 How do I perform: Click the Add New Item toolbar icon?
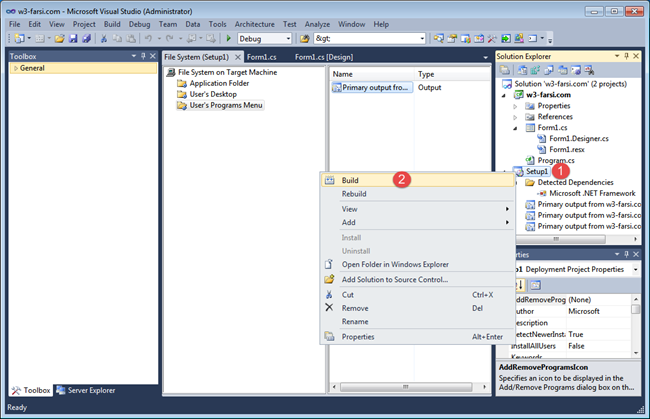pos(39,39)
